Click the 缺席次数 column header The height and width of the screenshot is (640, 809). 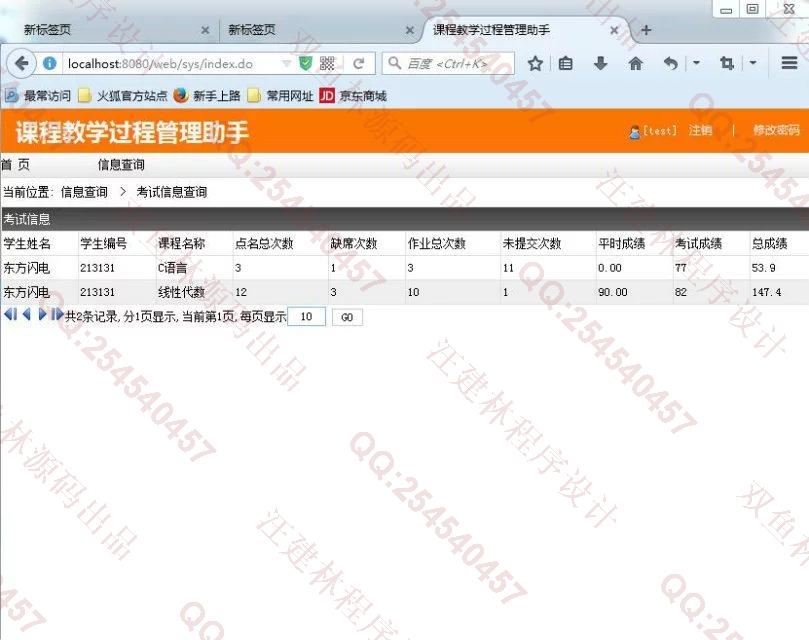(x=353, y=244)
